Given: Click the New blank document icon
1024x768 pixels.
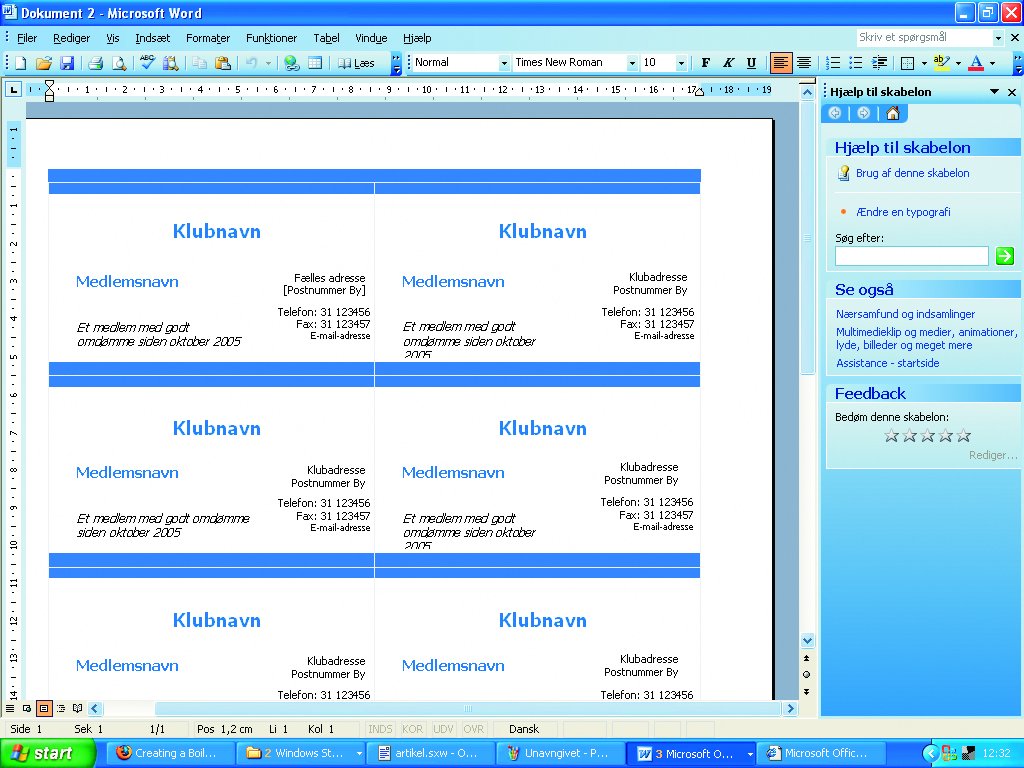Looking at the screenshot, I should click(x=20, y=63).
